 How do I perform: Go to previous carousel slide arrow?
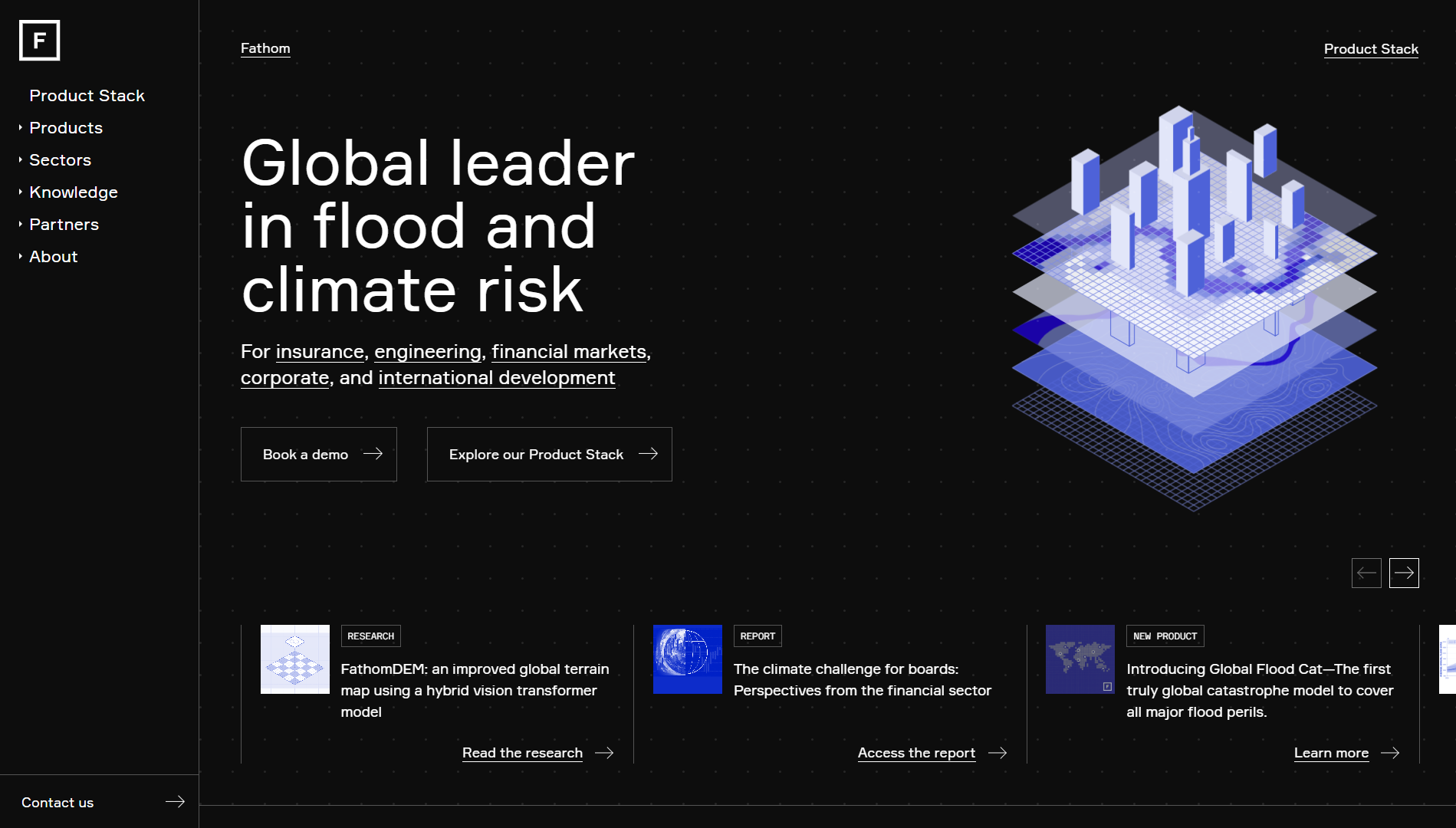click(1366, 573)
